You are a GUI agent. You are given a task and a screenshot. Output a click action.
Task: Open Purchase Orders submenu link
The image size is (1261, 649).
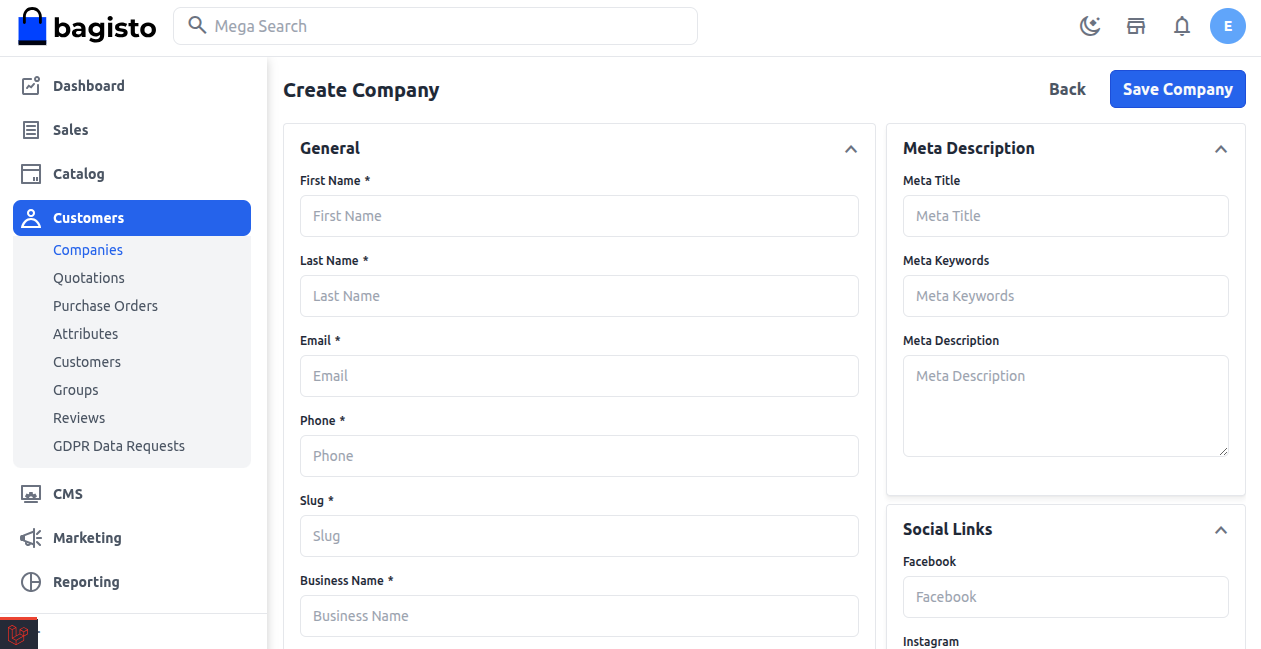[105, 306]
